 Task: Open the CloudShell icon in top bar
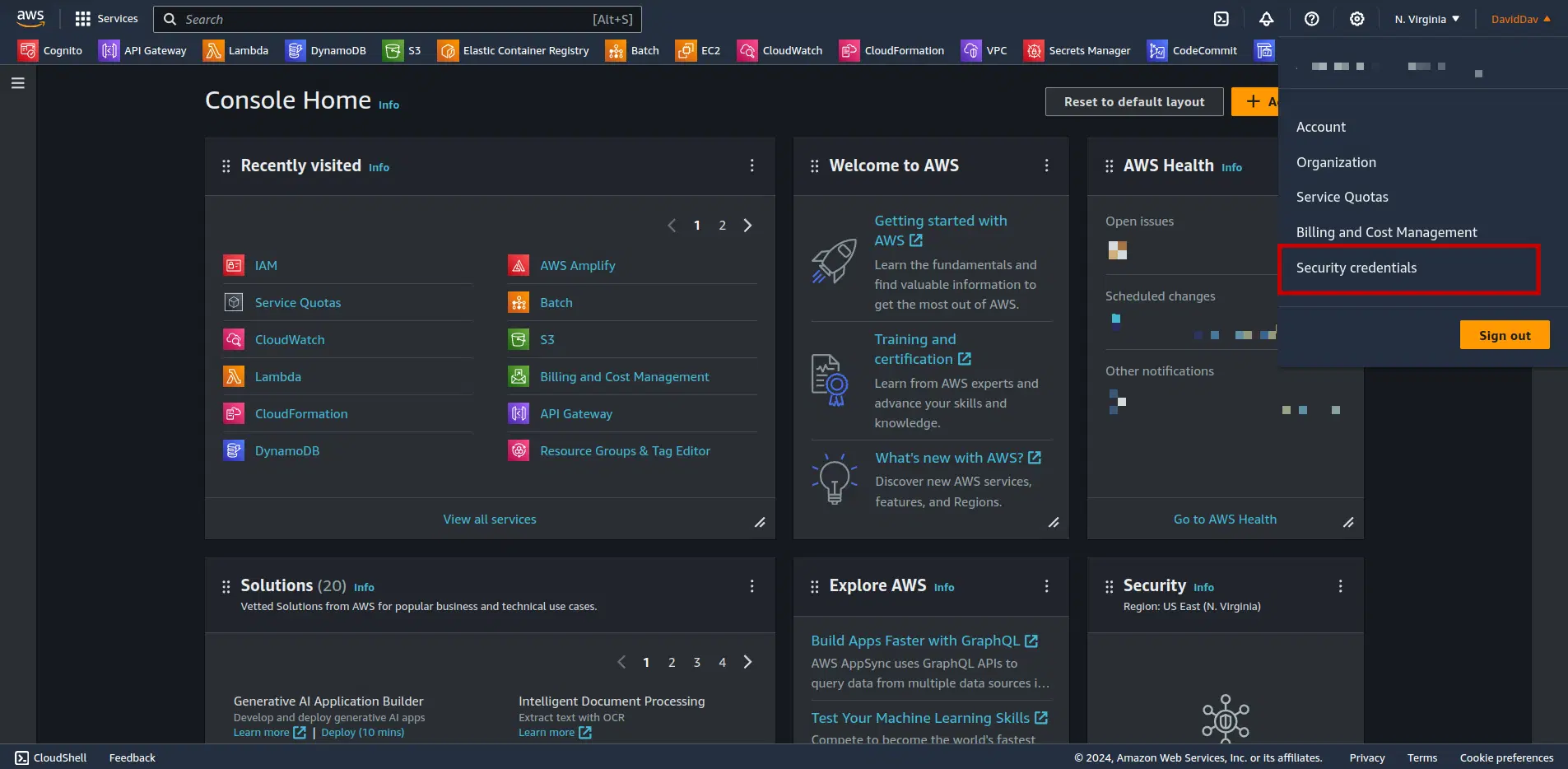coord(1221,19)
